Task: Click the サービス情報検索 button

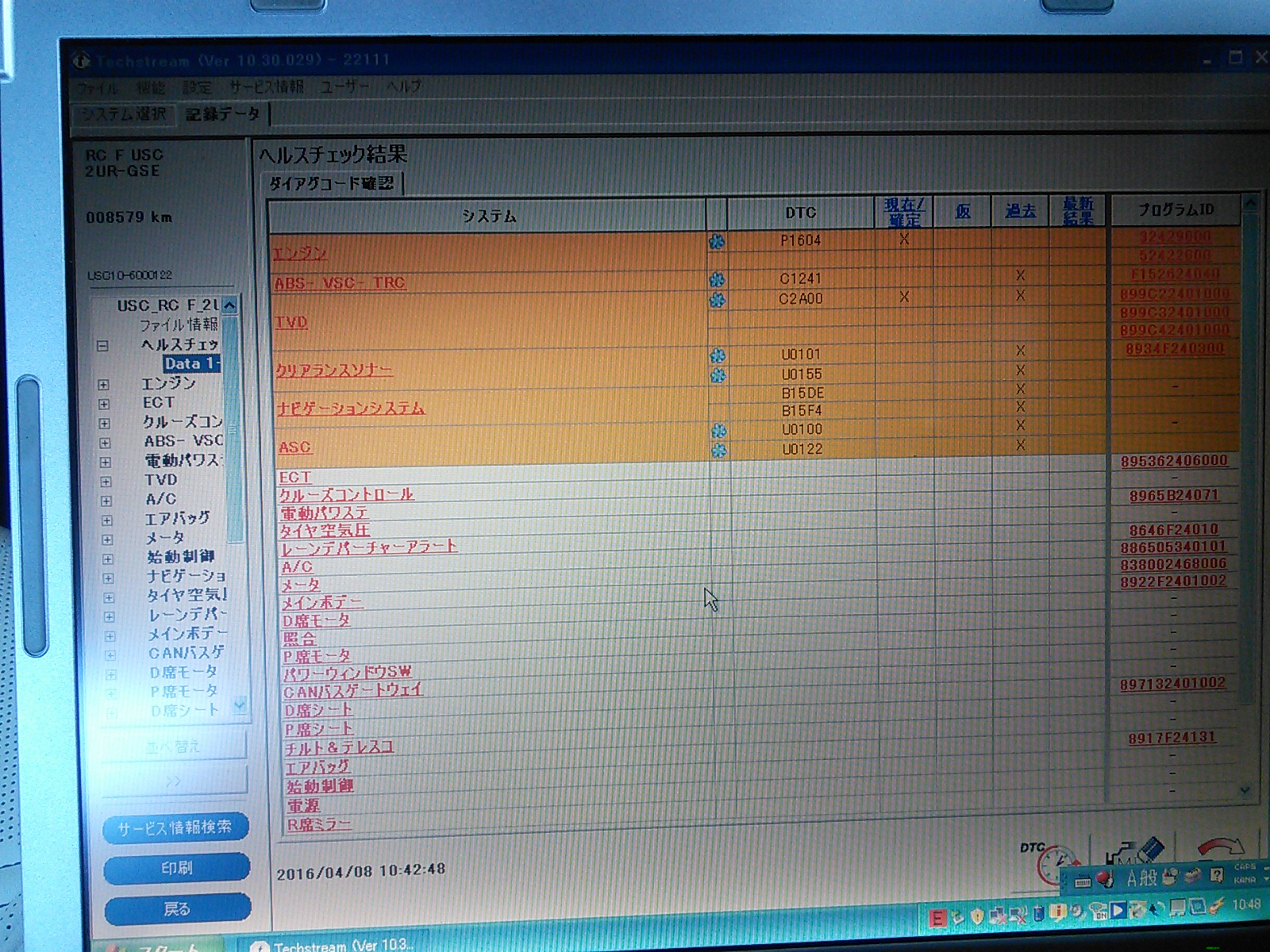Action: click(175, 828)
